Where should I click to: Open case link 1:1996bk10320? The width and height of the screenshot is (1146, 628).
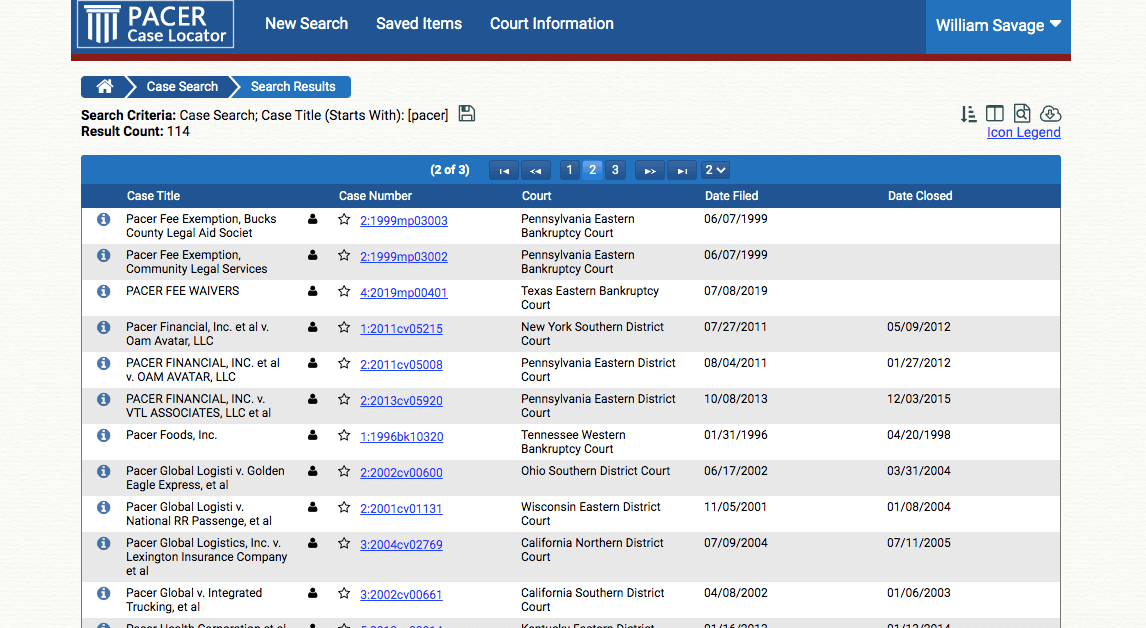[401, 436]
